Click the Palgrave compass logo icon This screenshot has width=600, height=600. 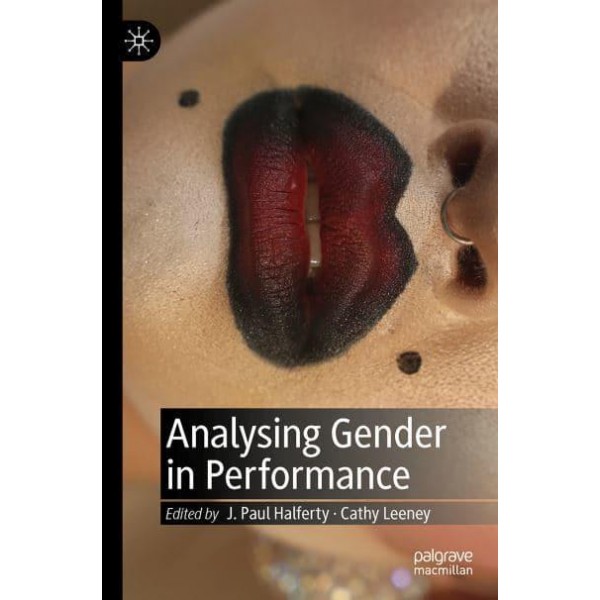tap(139, 41)
